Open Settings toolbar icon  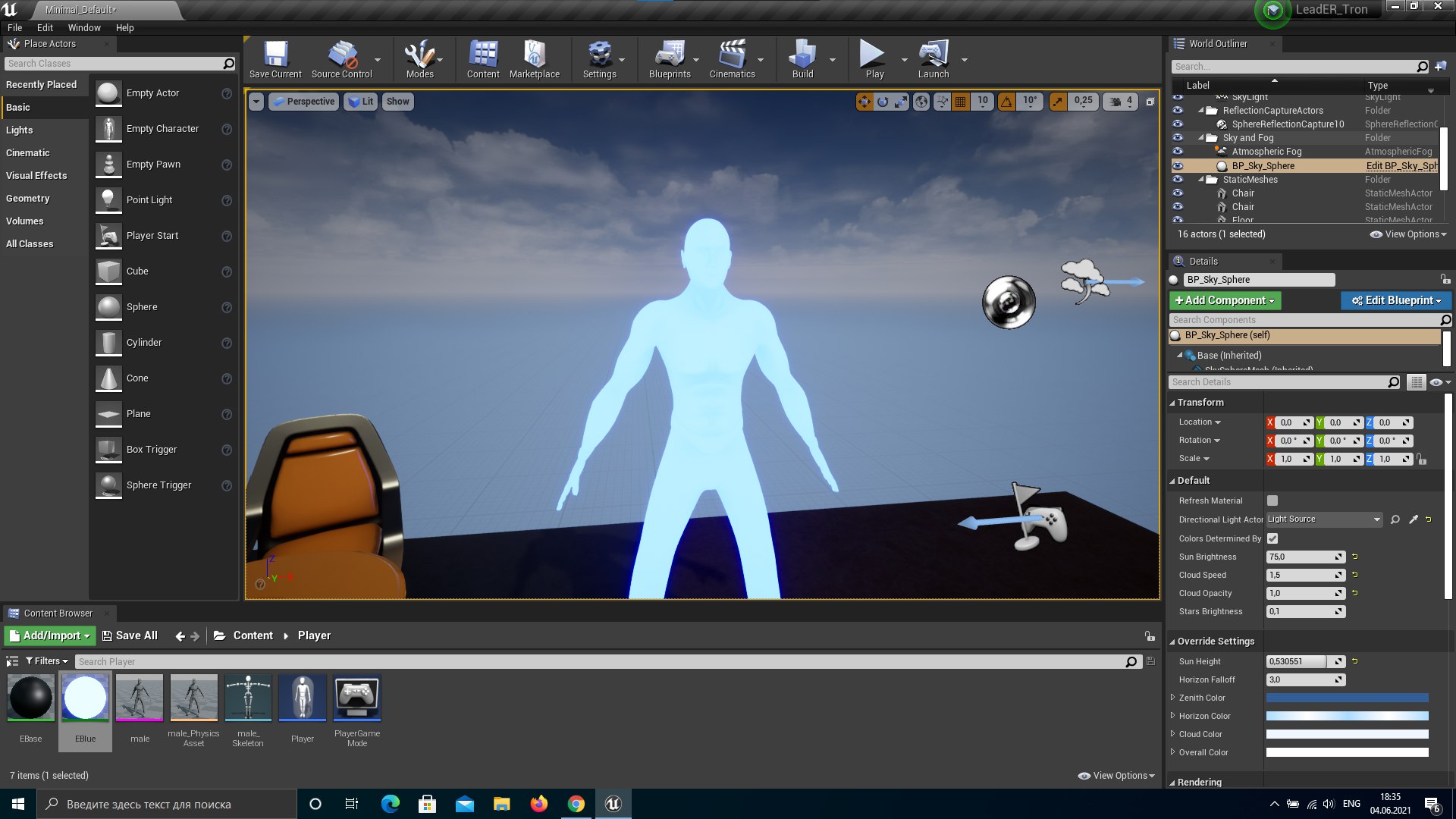[599, 59]
